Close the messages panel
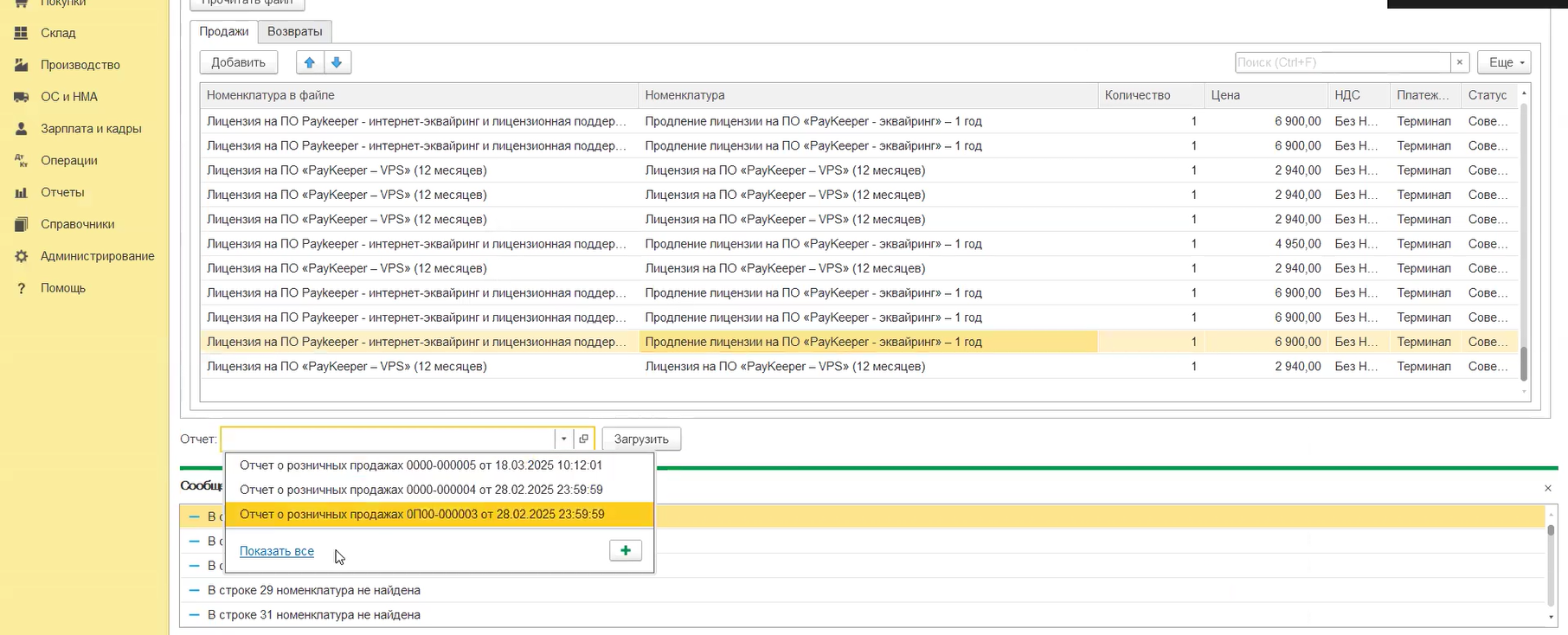Screen dimensions: 1568x635 pyautogui.click(x=1548, y=489)
